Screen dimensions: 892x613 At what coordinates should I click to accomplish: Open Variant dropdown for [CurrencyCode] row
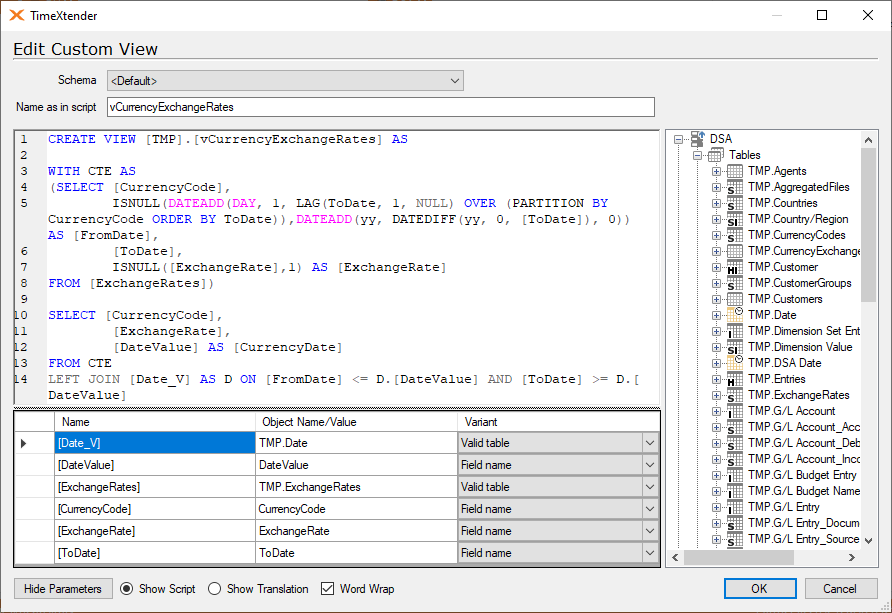coord(650,509)
